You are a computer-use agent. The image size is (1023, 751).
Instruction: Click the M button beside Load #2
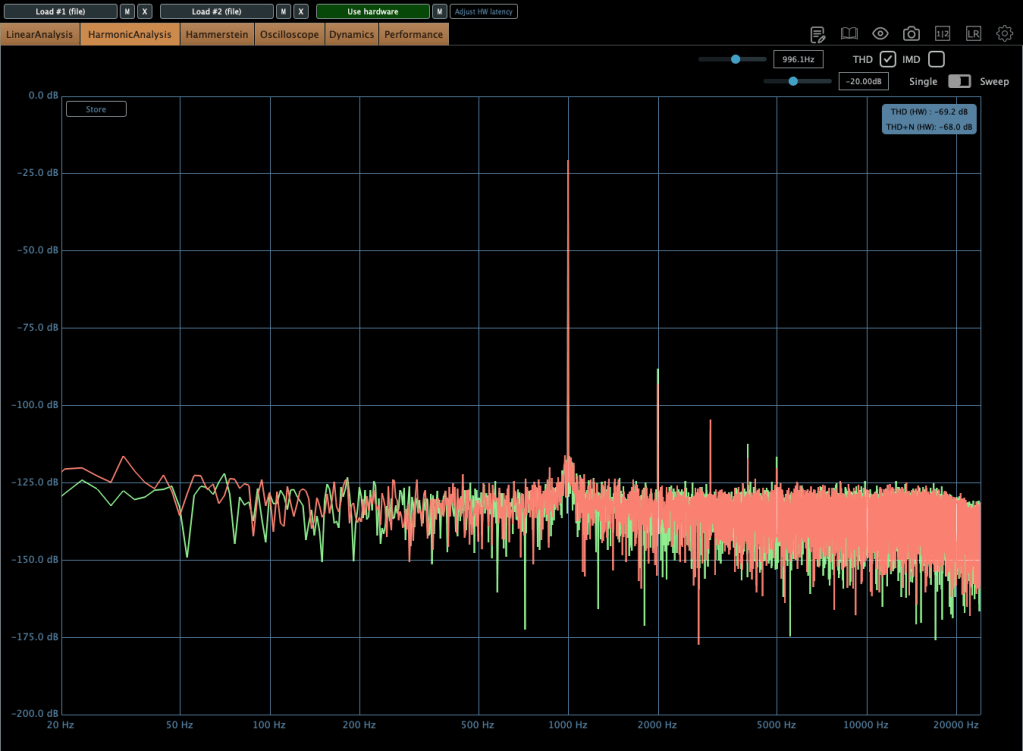click(x=284, y=12)
